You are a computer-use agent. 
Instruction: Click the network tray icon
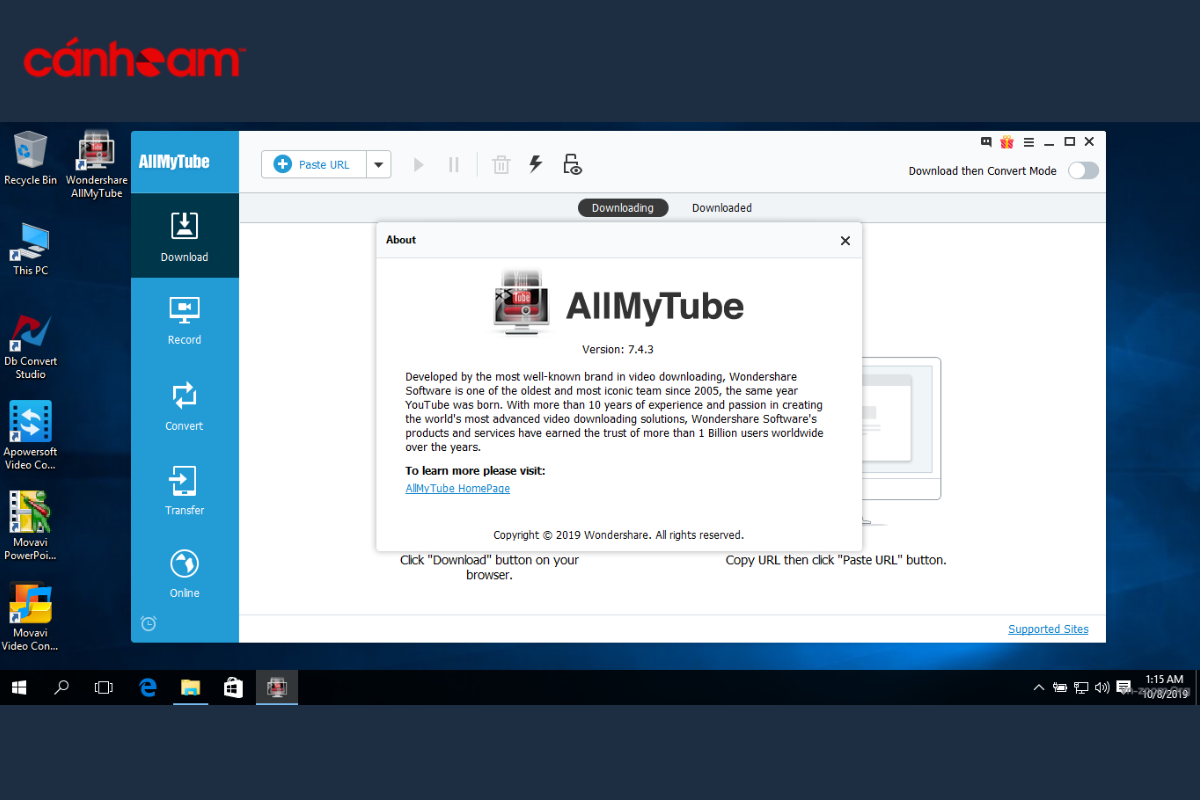1081,687
